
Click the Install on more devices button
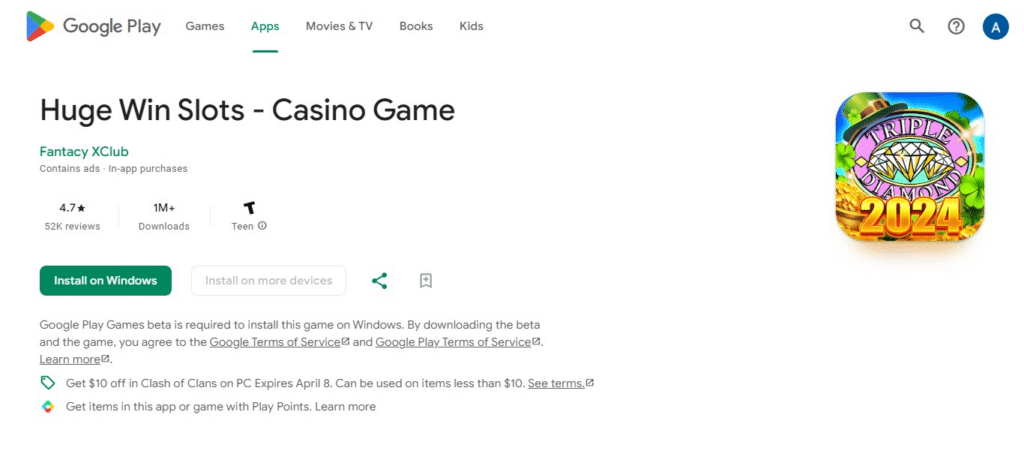(268, 280)
